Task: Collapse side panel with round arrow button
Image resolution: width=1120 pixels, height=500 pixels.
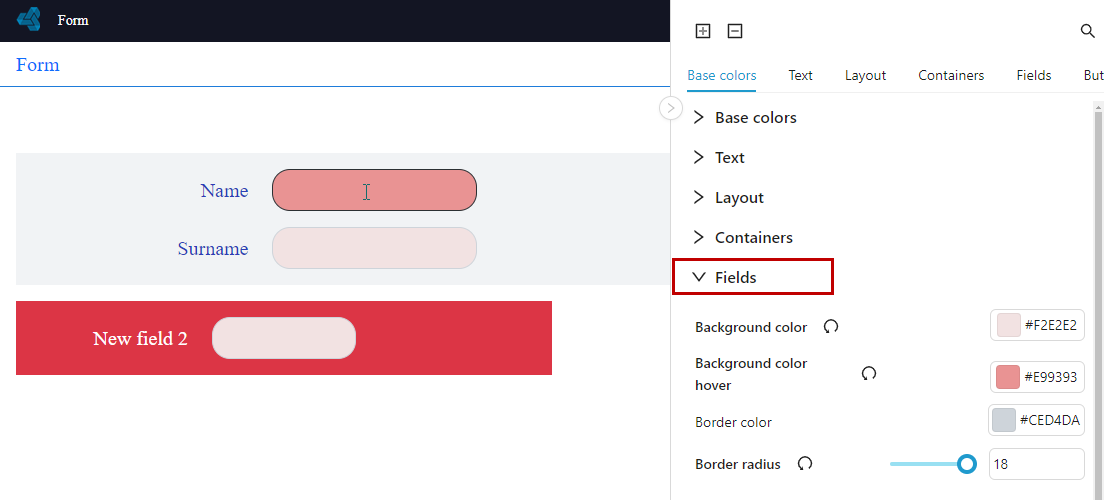Action: (670, 108)
